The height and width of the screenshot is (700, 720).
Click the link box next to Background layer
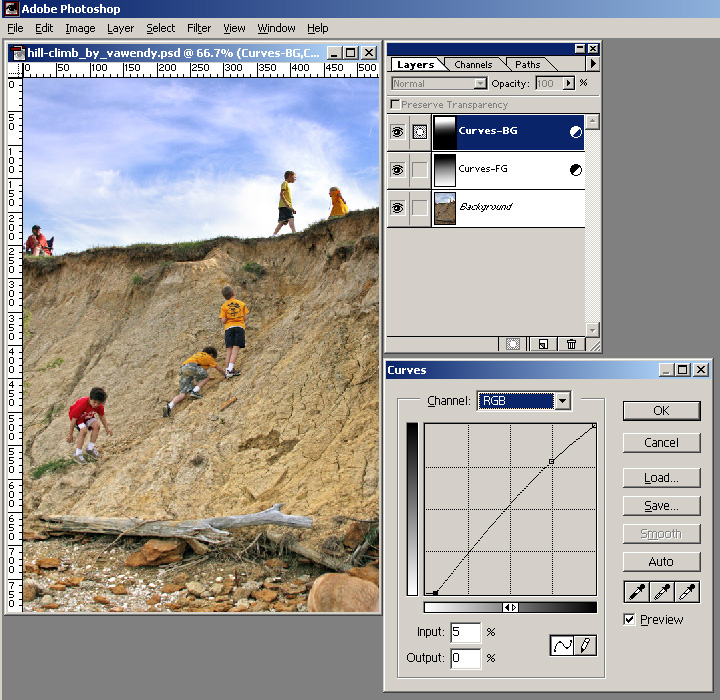click(419, 208)
